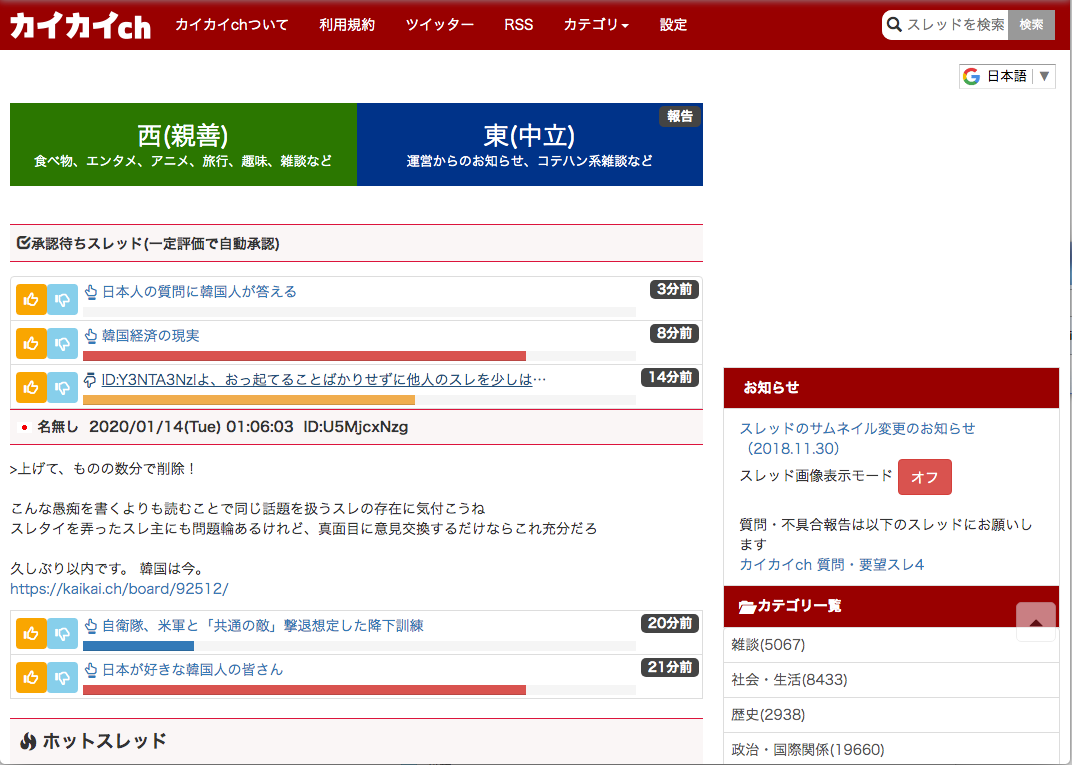1072x765 pixels.
Task: Open the カイカイchついて page
Action: pyautogui.click(x=232, y=25)
